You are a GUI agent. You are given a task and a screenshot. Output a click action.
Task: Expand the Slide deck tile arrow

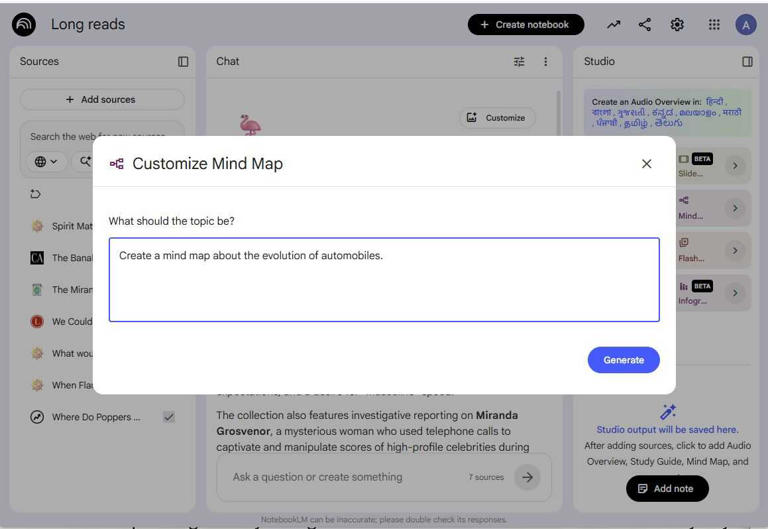[735, 166]
